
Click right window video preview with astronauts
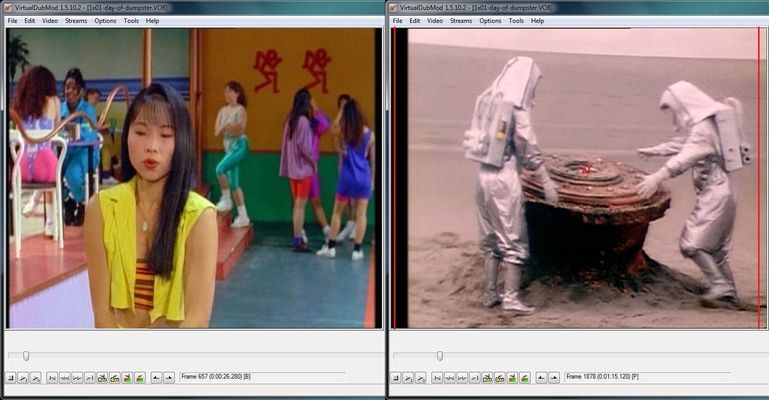point(580,178)
